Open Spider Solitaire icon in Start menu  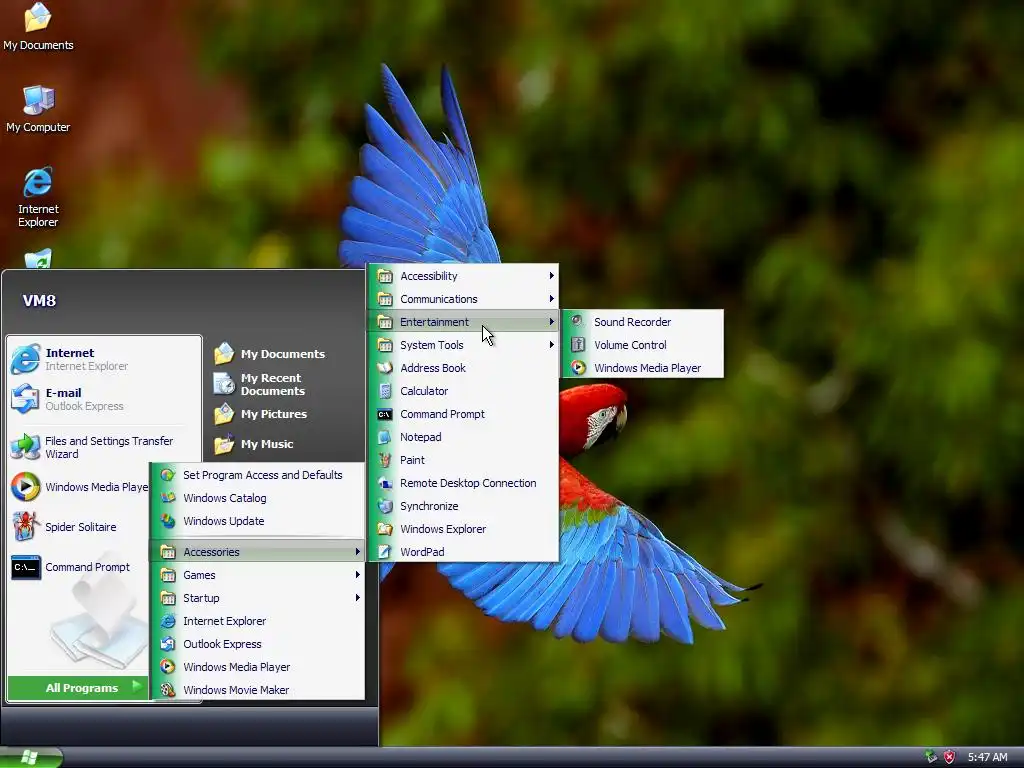point(25,526)
